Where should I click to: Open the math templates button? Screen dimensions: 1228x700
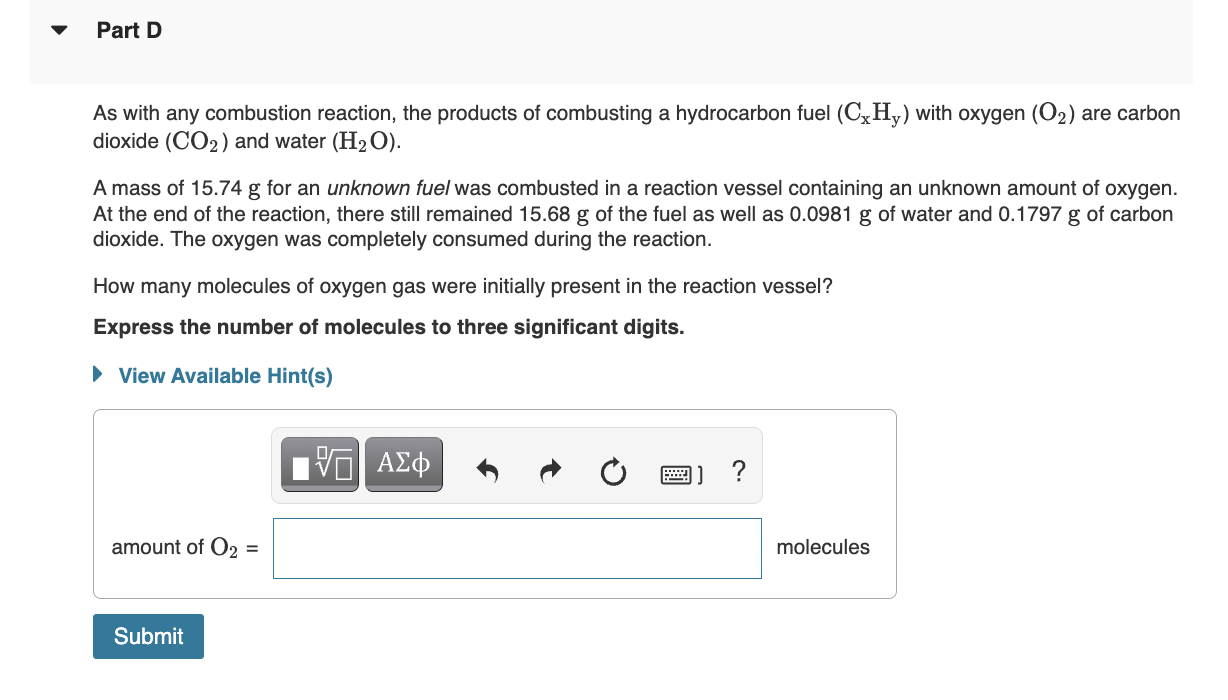[x=321, y=464]
